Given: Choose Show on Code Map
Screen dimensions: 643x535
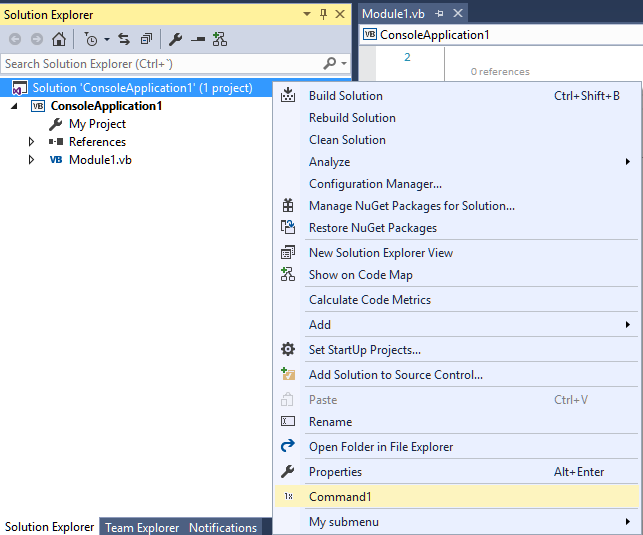Looking at the screenshot, I should (x=456, y=275).
